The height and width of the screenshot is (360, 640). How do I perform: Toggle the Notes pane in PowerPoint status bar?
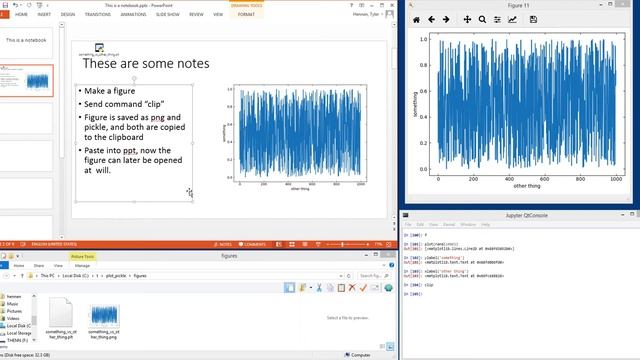click(222, 244)
